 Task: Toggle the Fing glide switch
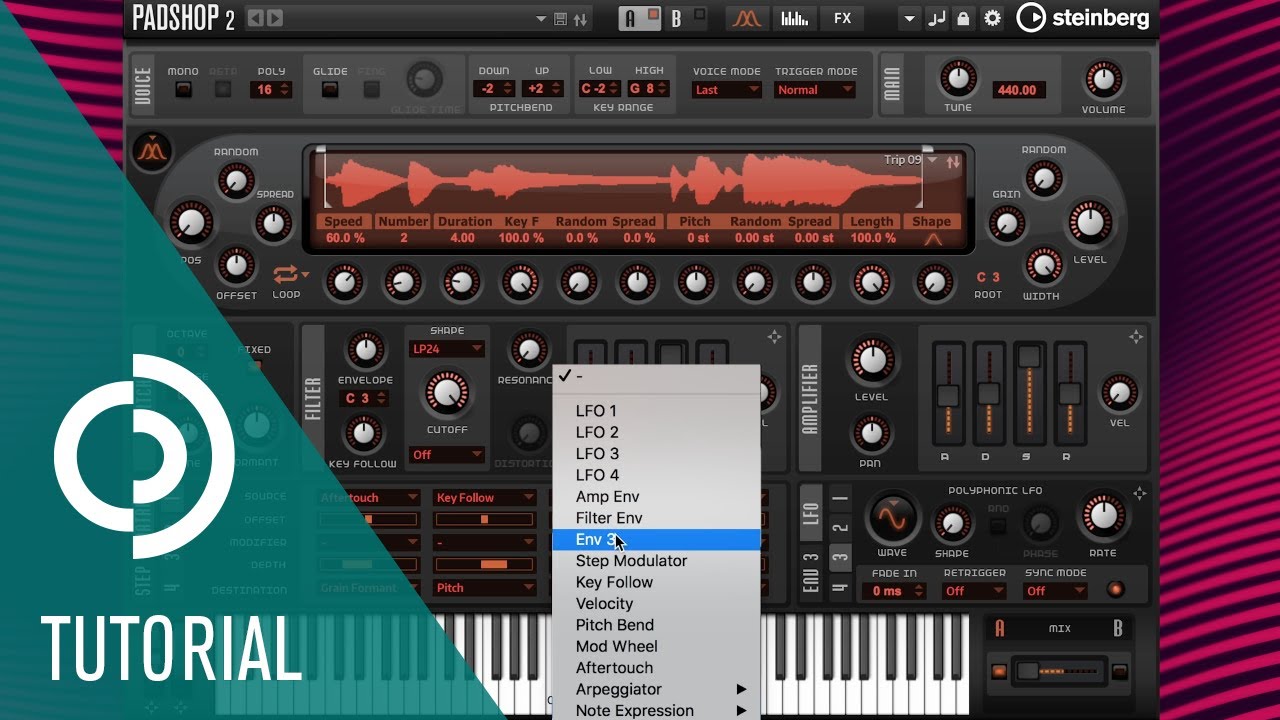(x=371, y=89)
